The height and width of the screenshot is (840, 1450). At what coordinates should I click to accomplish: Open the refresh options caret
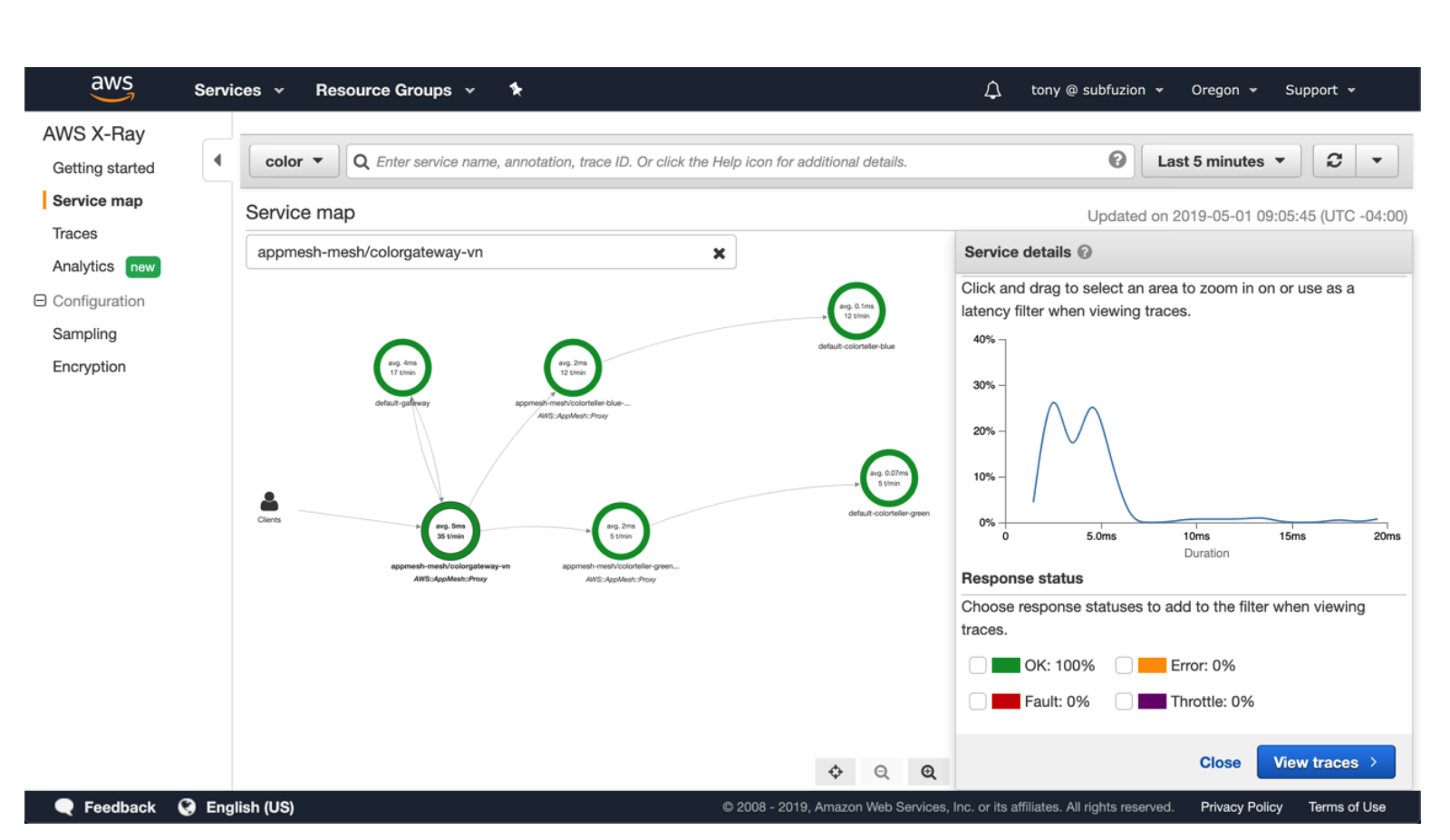[x=1377, y=160]
